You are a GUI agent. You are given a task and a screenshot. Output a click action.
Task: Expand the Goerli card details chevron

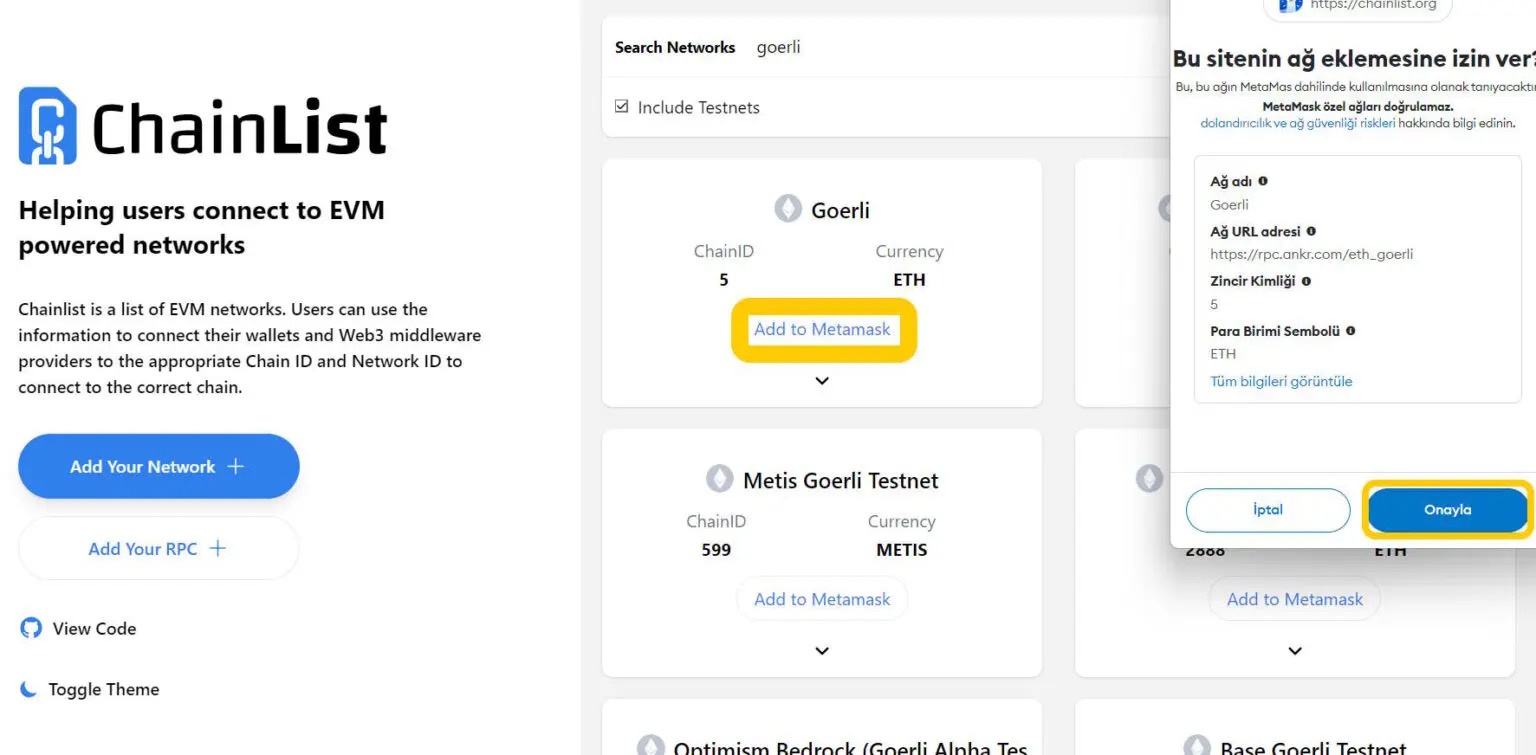point(822,381)
